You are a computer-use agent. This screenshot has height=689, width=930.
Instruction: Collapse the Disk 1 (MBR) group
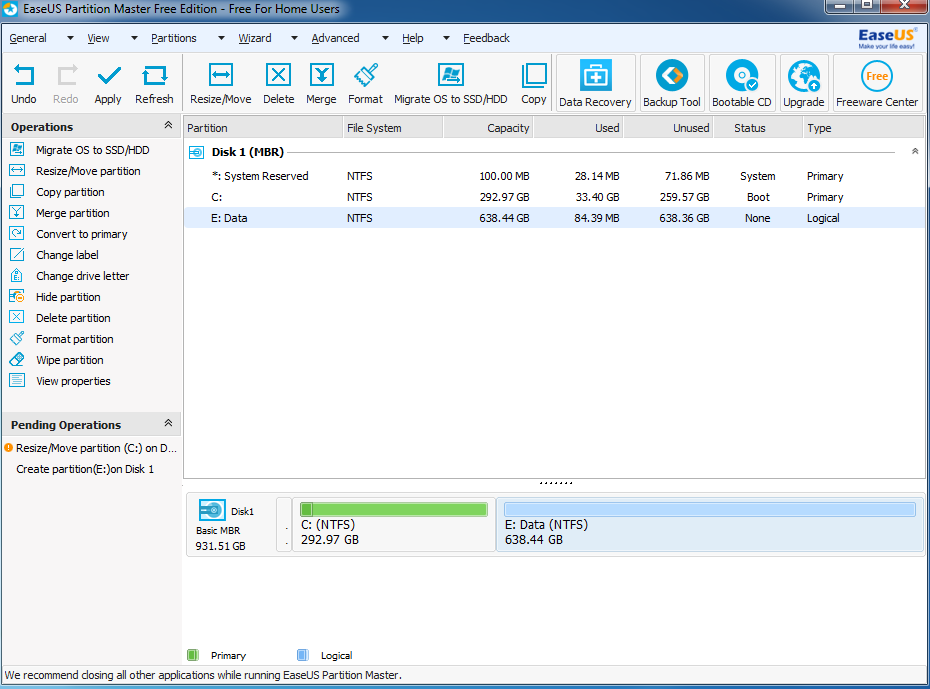(915, 152)
